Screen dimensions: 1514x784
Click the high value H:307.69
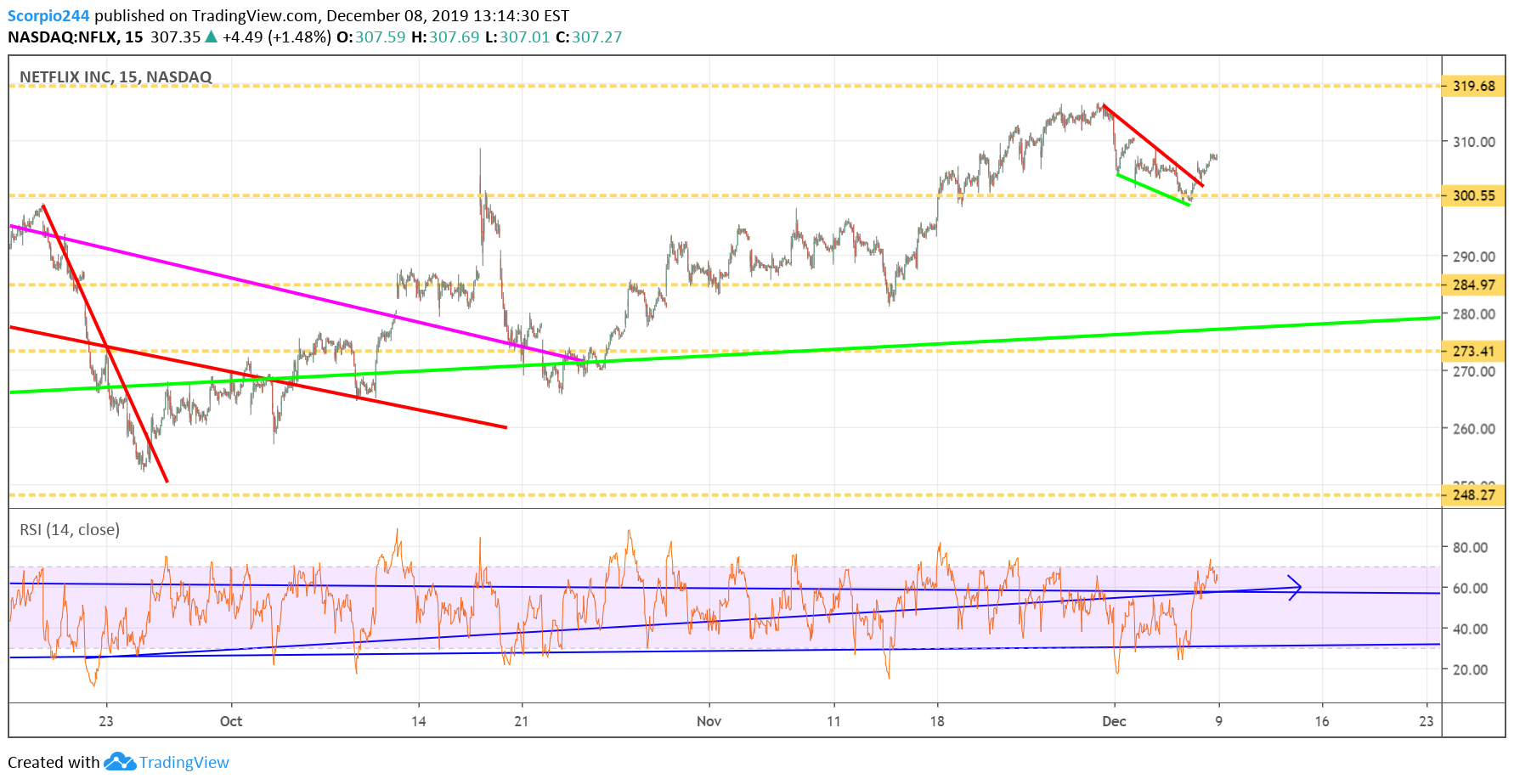click(445, 37)
